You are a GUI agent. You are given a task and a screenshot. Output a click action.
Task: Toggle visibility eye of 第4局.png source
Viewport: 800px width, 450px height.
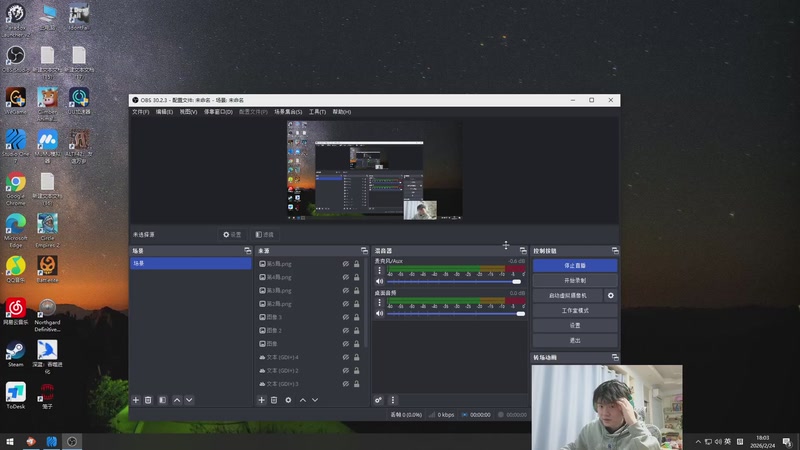tap(345, 277)
